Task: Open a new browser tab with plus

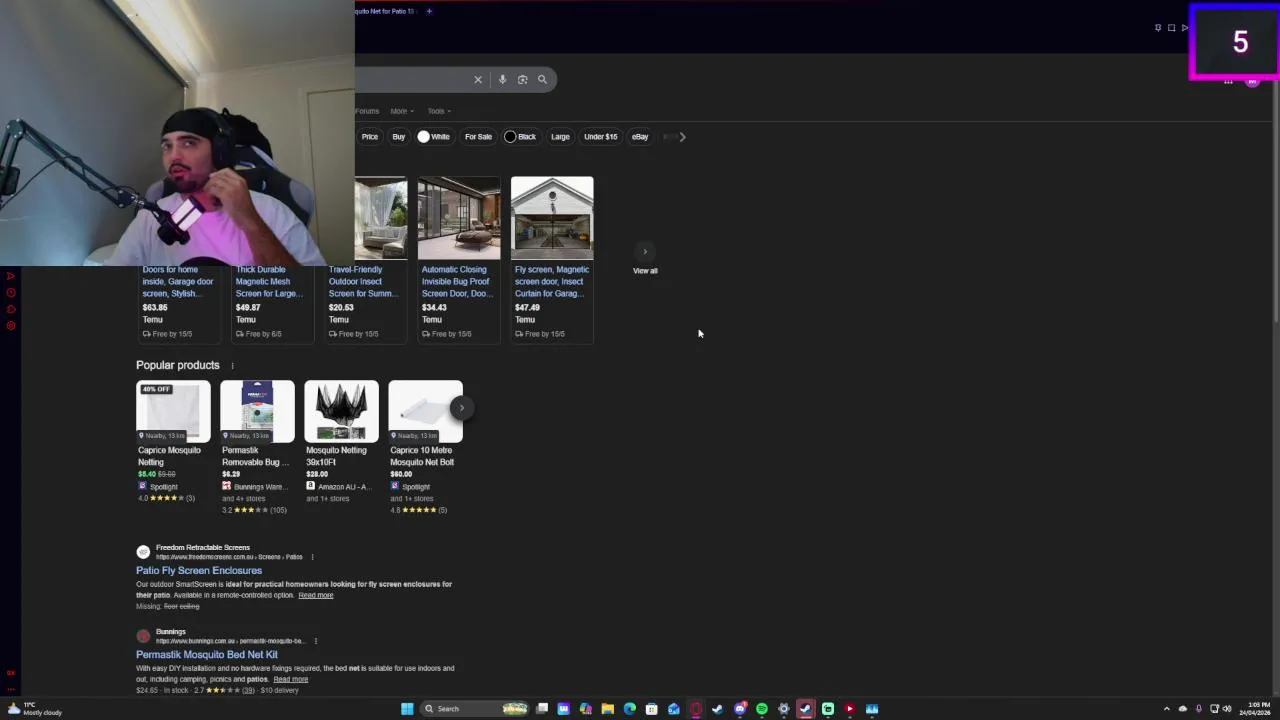Action: 429,11
